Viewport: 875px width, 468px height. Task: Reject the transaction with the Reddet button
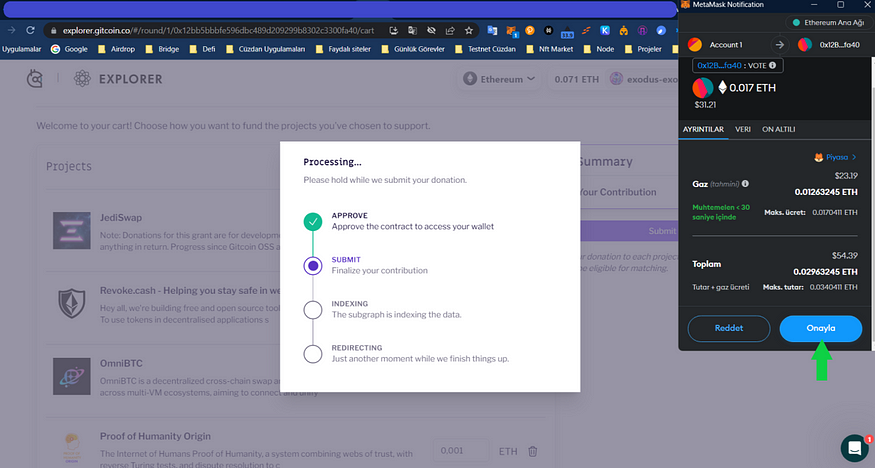(729, 328)
